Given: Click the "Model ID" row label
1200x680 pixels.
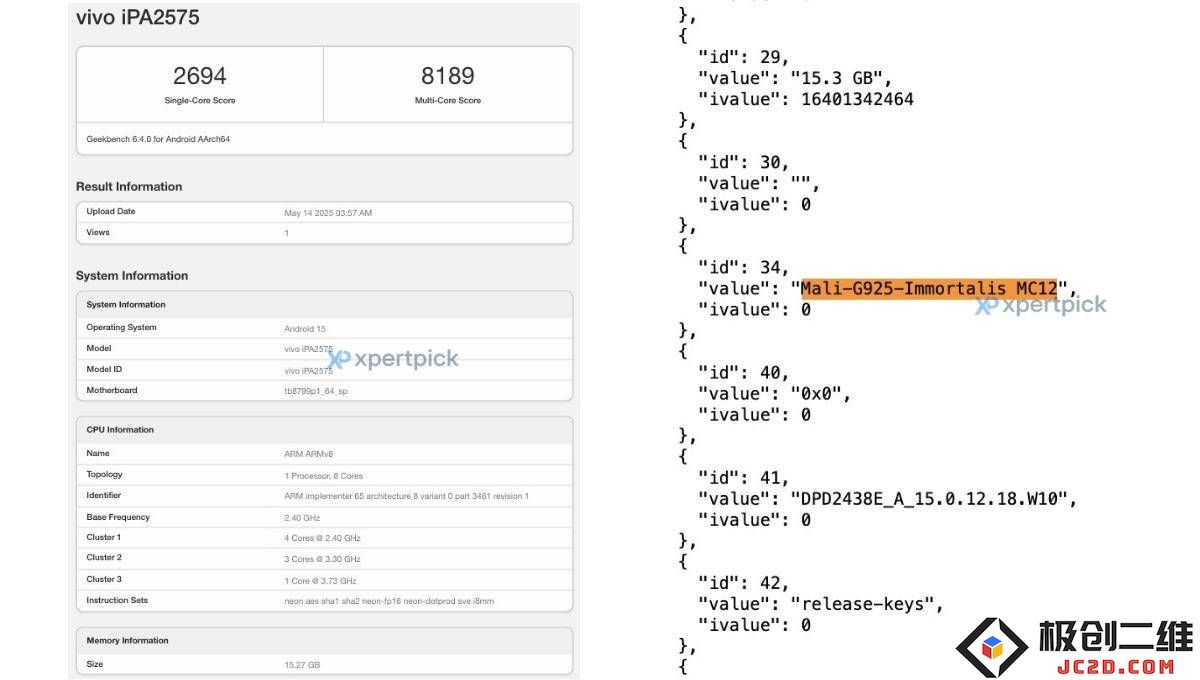Looking at the screenshot, I should click(x=104, y=370).
